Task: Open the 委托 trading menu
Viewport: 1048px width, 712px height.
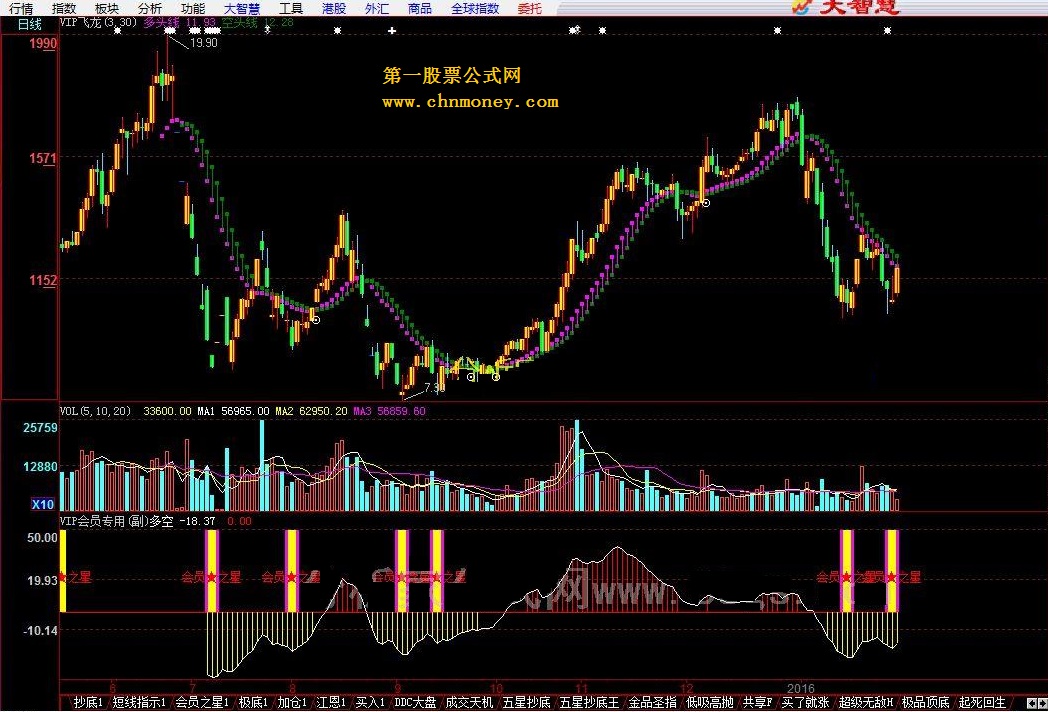Action: [530, 8]
